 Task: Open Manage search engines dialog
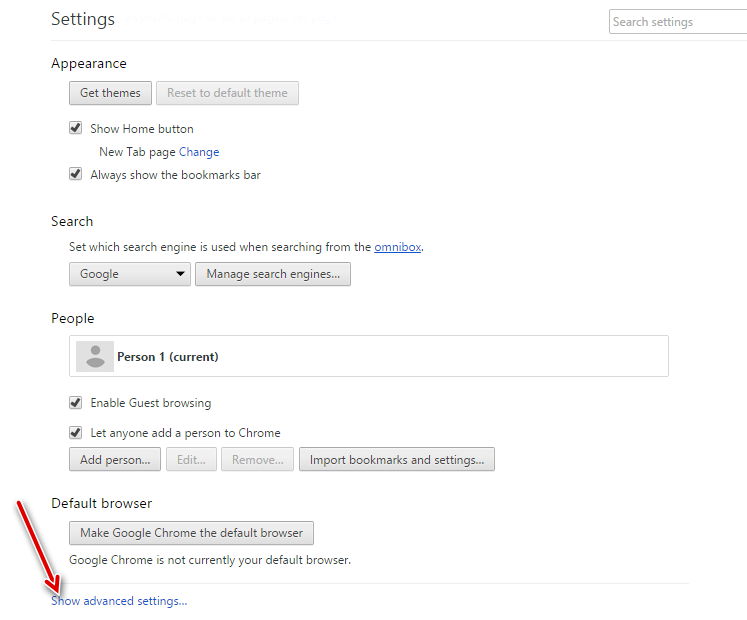click(x=272, y=274)
